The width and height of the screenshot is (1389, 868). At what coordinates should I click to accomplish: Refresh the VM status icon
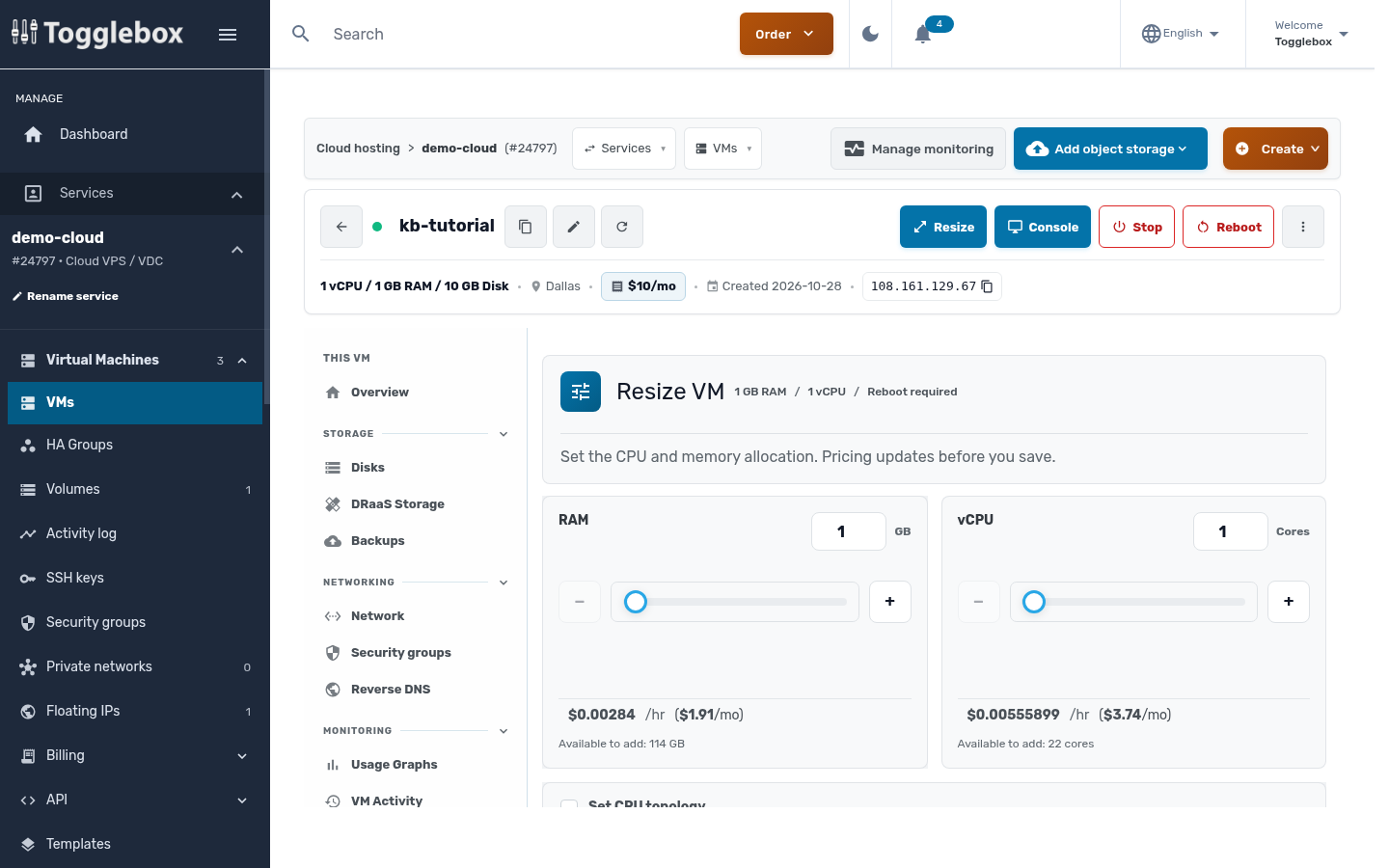tap(622, 227)
